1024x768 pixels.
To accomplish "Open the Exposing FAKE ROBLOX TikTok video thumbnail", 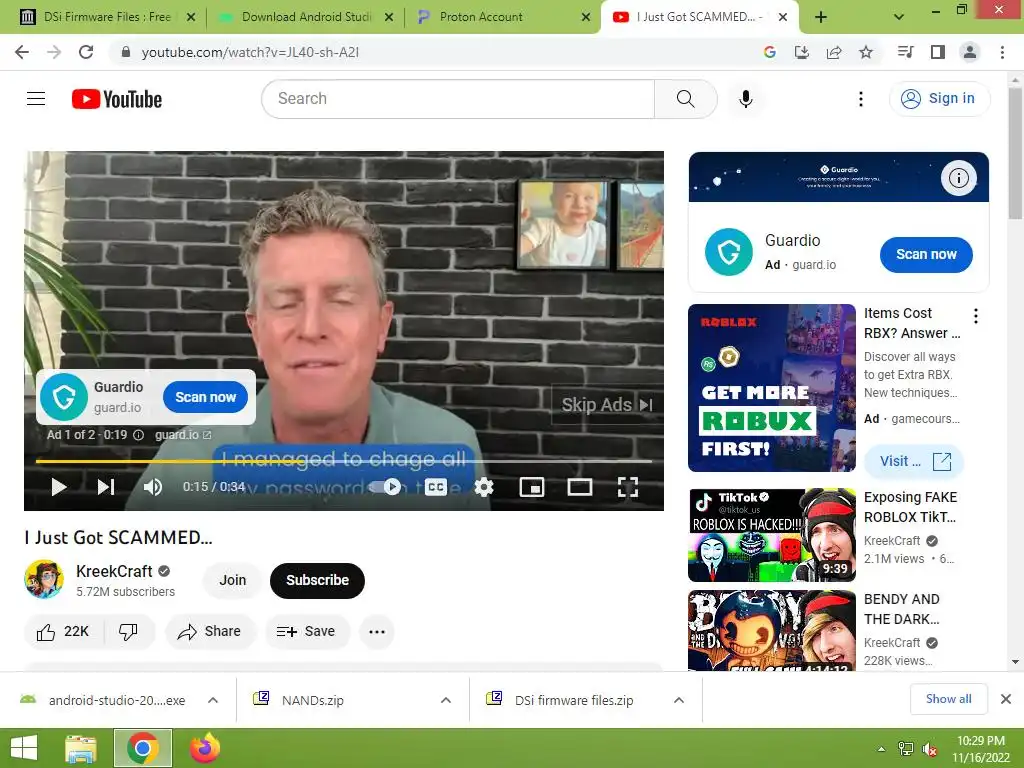I will (772, 535).
